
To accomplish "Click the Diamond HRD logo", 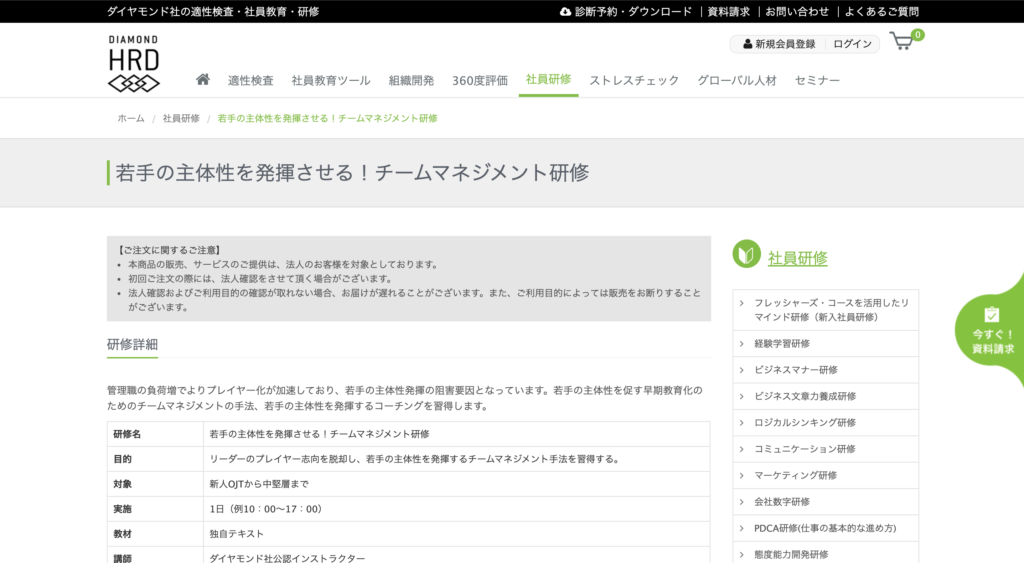I will pos(133,64).
